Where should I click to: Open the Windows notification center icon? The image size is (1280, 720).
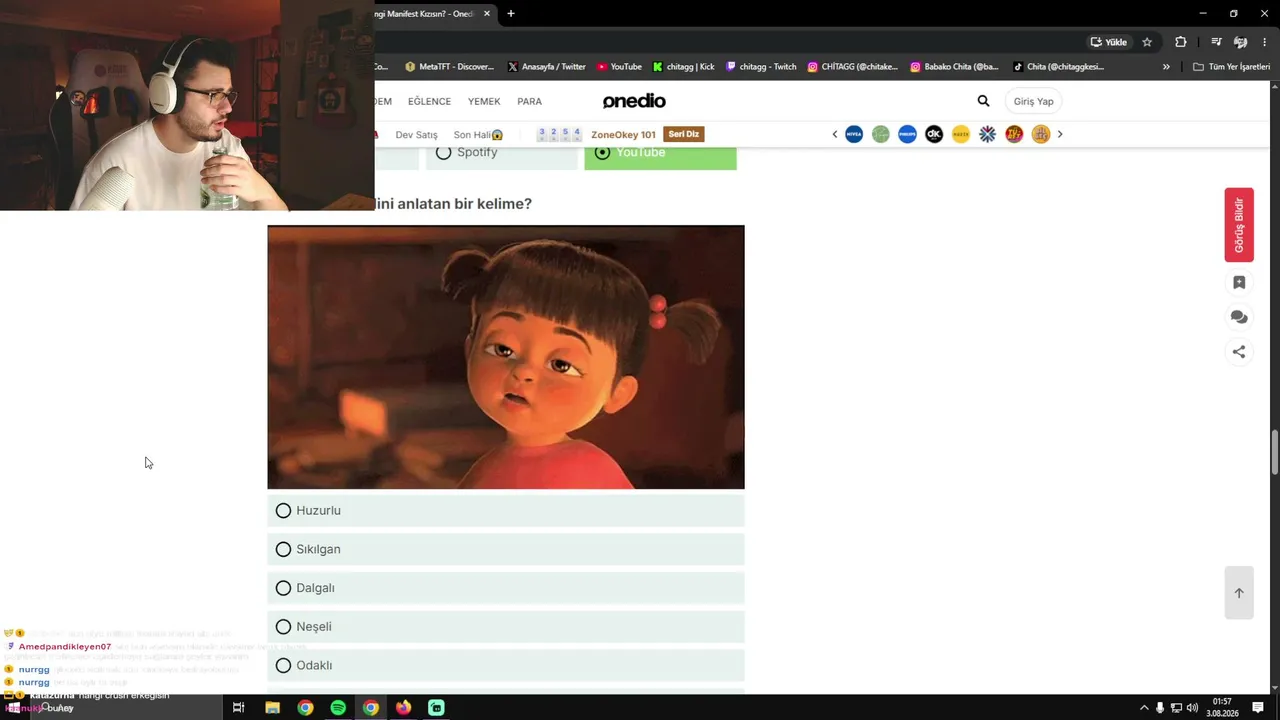tap(1258, 708)
